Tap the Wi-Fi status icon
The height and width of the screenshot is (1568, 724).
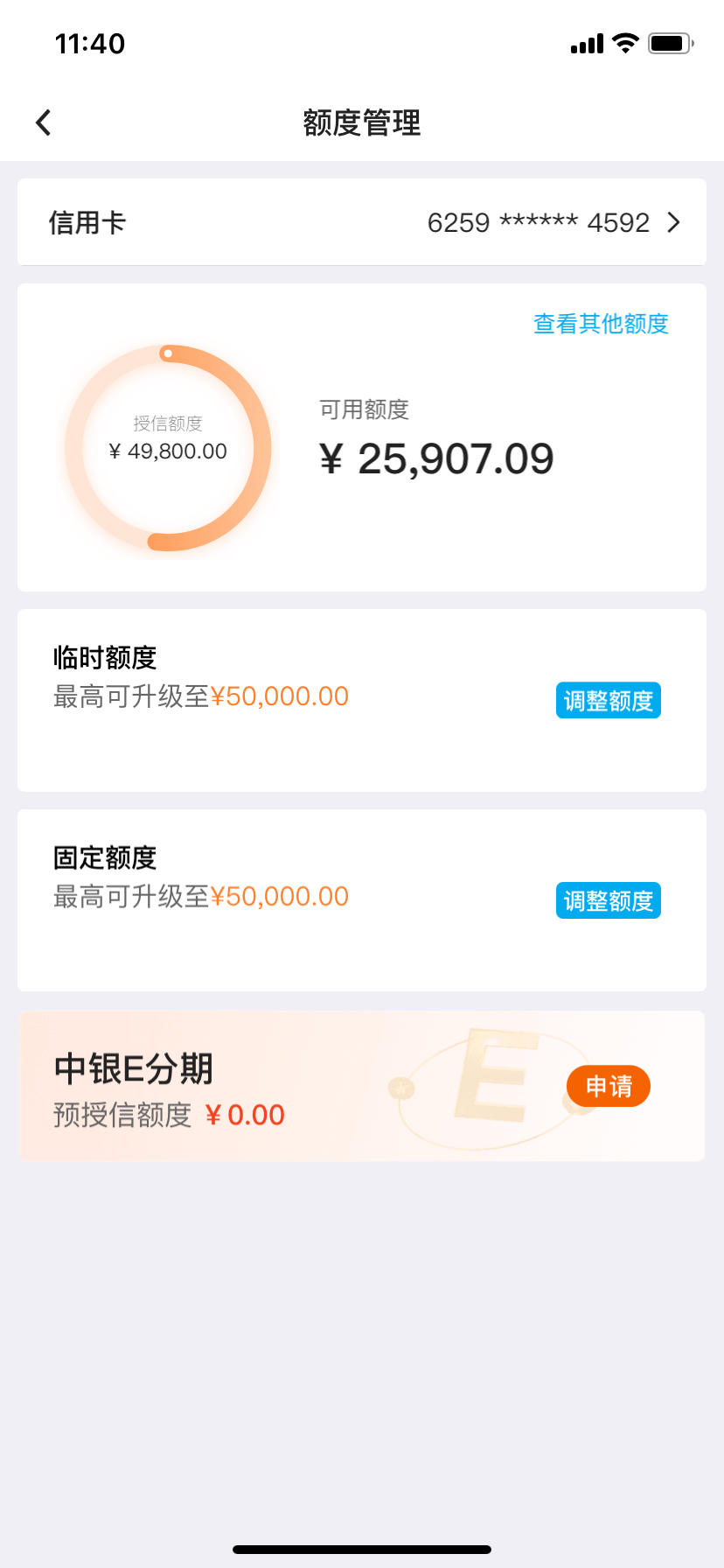[x=625, y=43]
